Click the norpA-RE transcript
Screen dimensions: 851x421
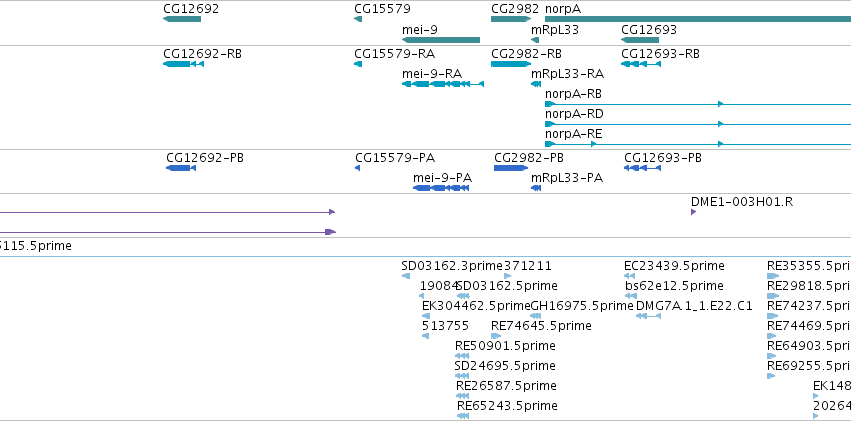tap(698, 144)
